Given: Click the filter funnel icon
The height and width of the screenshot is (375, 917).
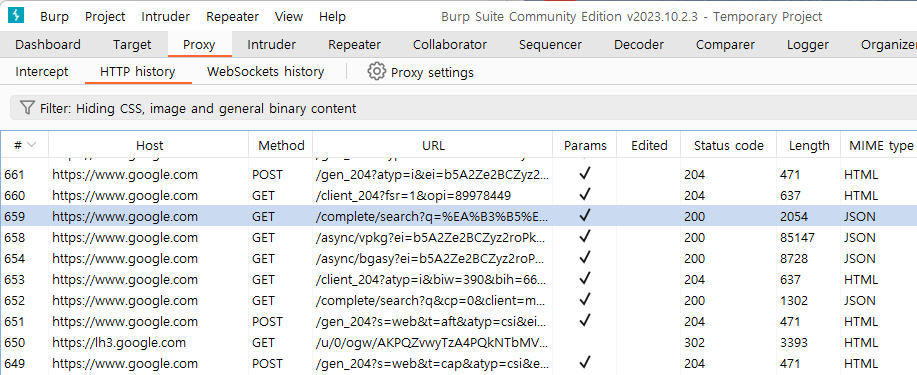Looking at the screenshot, I should pos(27,108).
